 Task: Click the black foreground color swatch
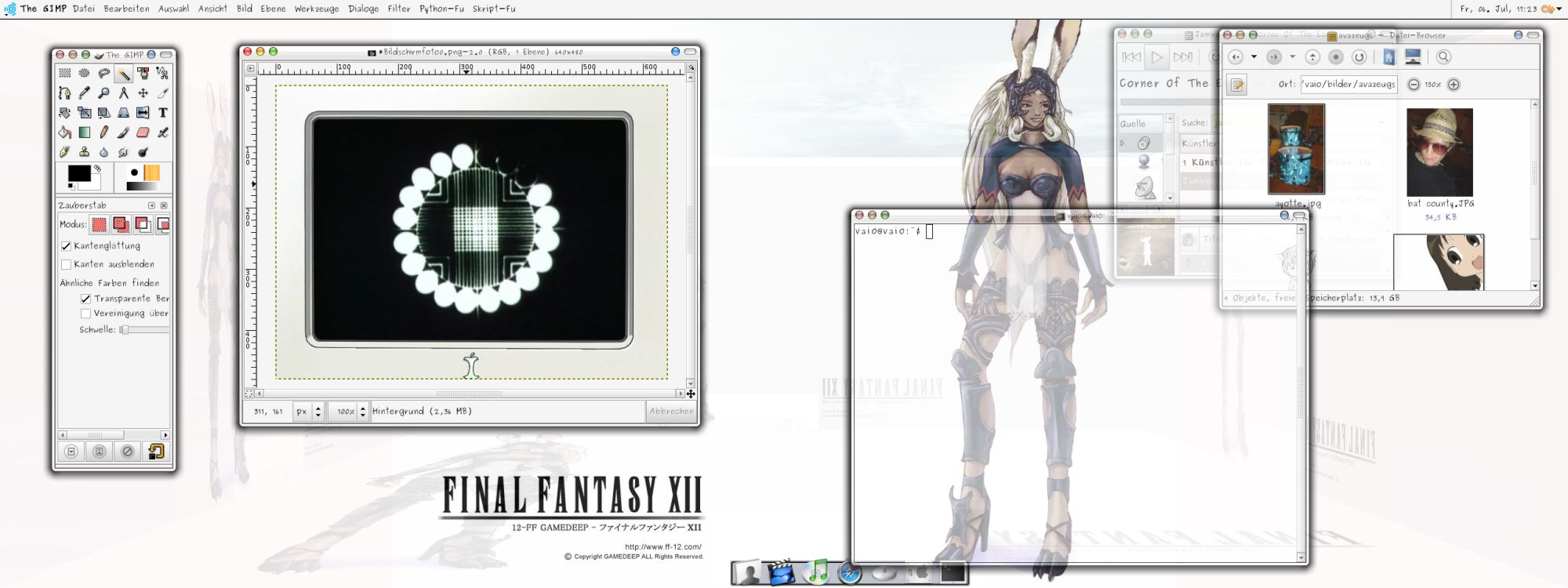(79, 173)
